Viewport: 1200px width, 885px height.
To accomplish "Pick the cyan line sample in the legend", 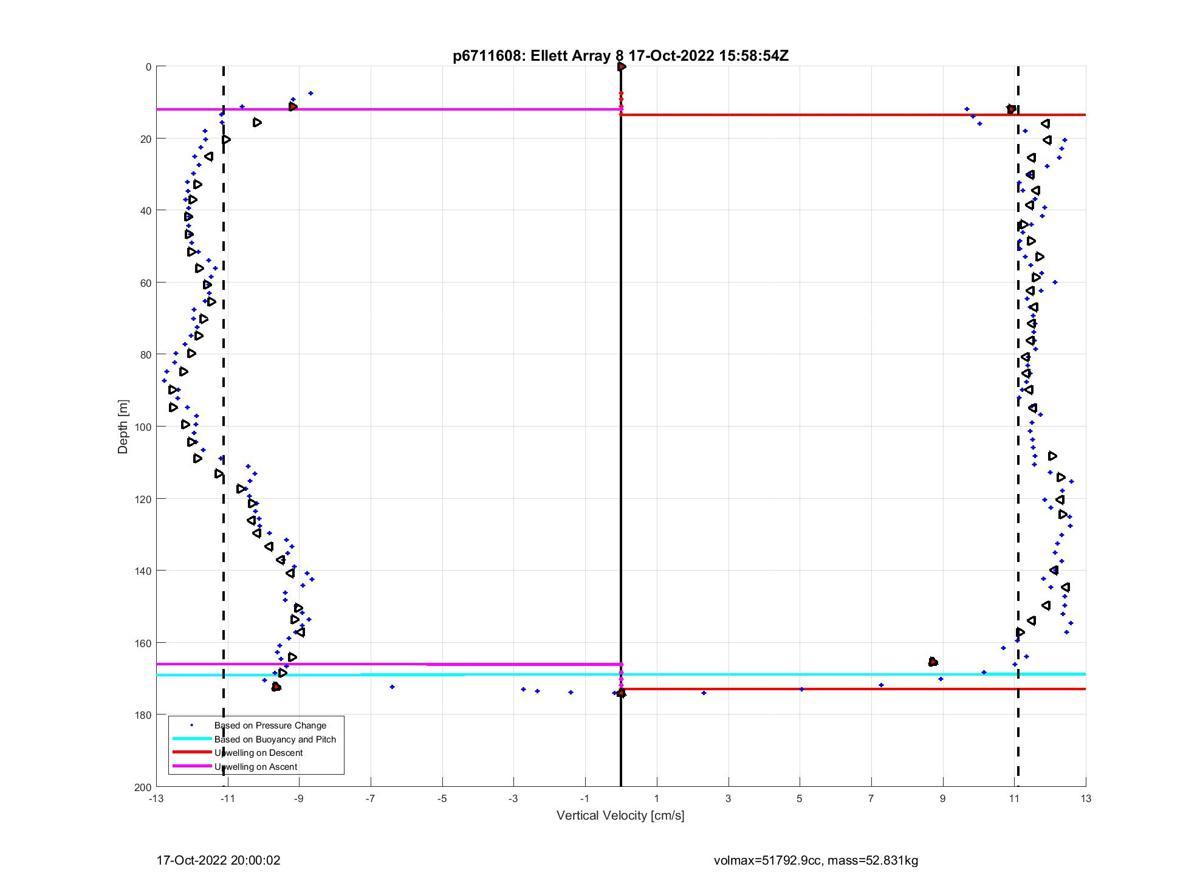I will pyautogui.click(x=191, y=739).
